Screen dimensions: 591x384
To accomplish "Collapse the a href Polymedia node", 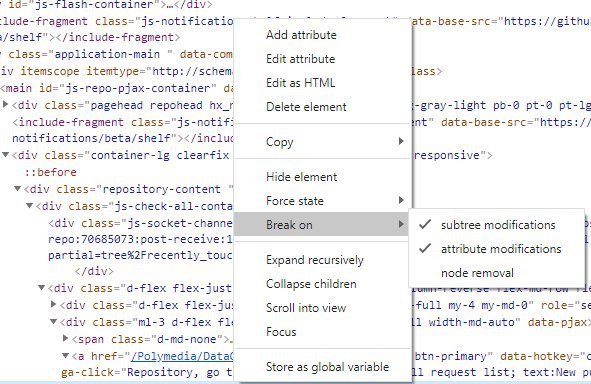I will tap(66, 355).
